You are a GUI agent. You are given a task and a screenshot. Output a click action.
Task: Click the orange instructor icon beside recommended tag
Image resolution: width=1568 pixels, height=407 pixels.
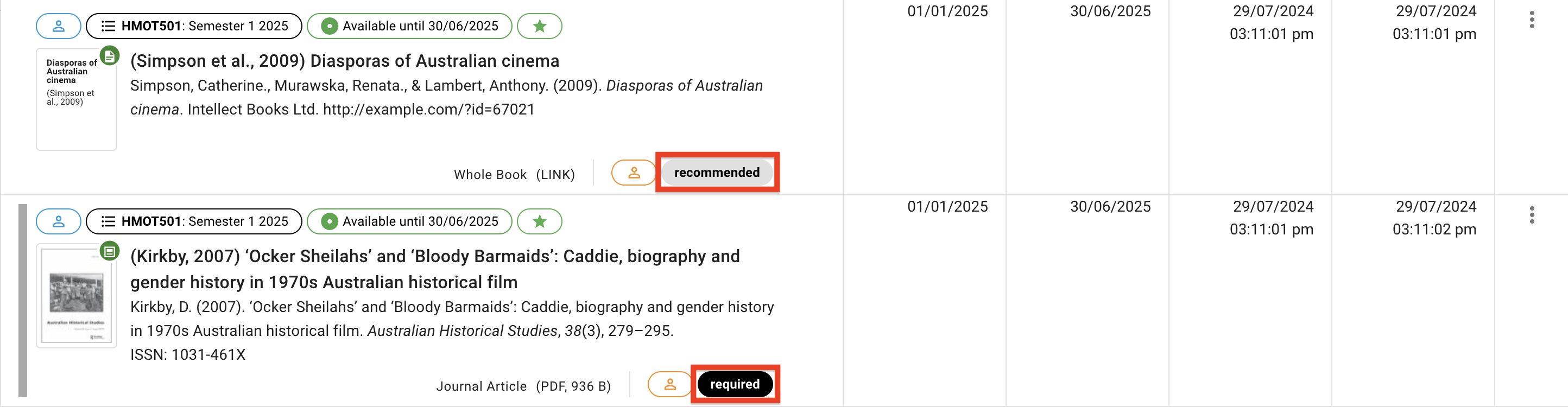click(633, 173)
